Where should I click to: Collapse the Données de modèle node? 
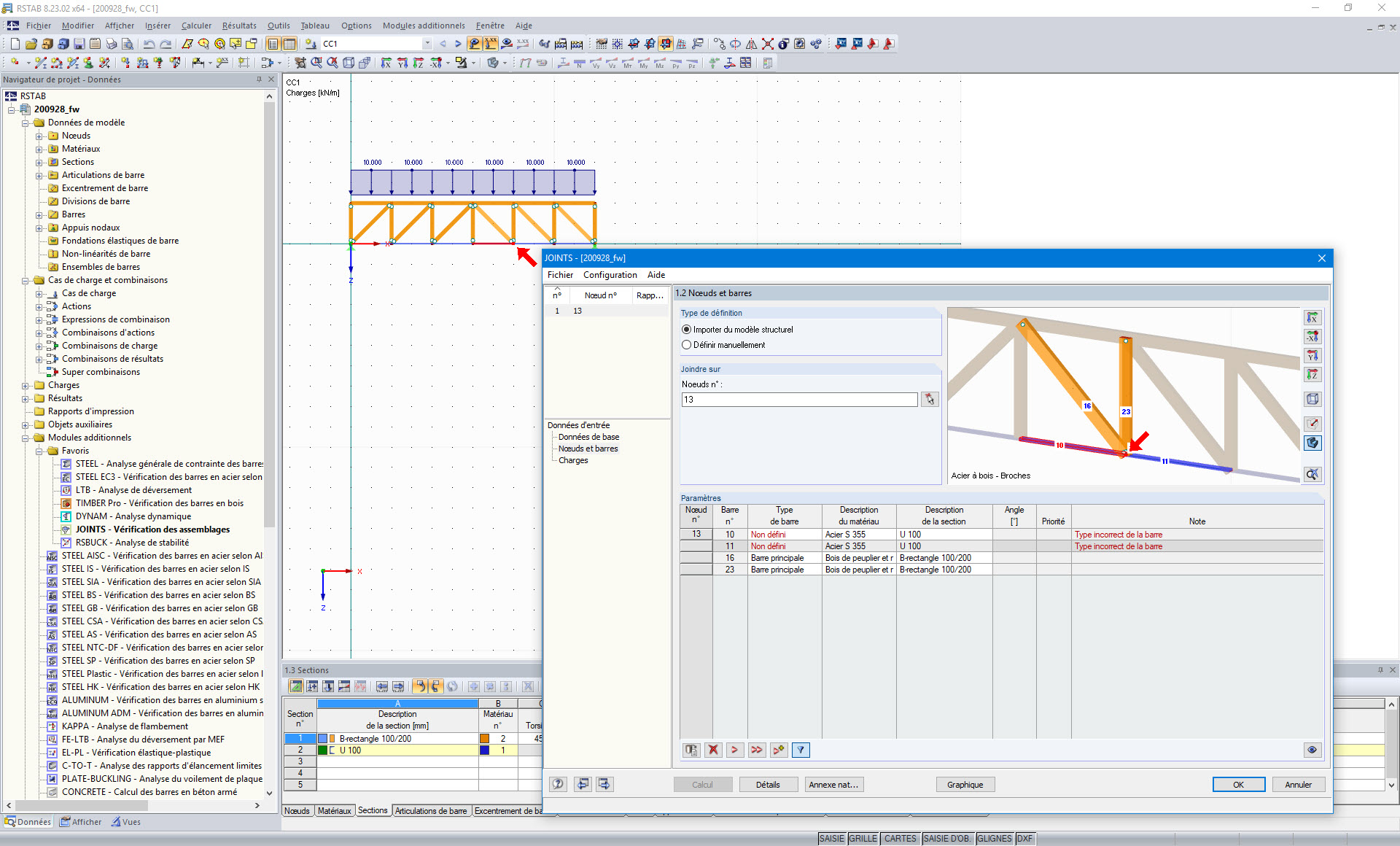coord(26,123)
